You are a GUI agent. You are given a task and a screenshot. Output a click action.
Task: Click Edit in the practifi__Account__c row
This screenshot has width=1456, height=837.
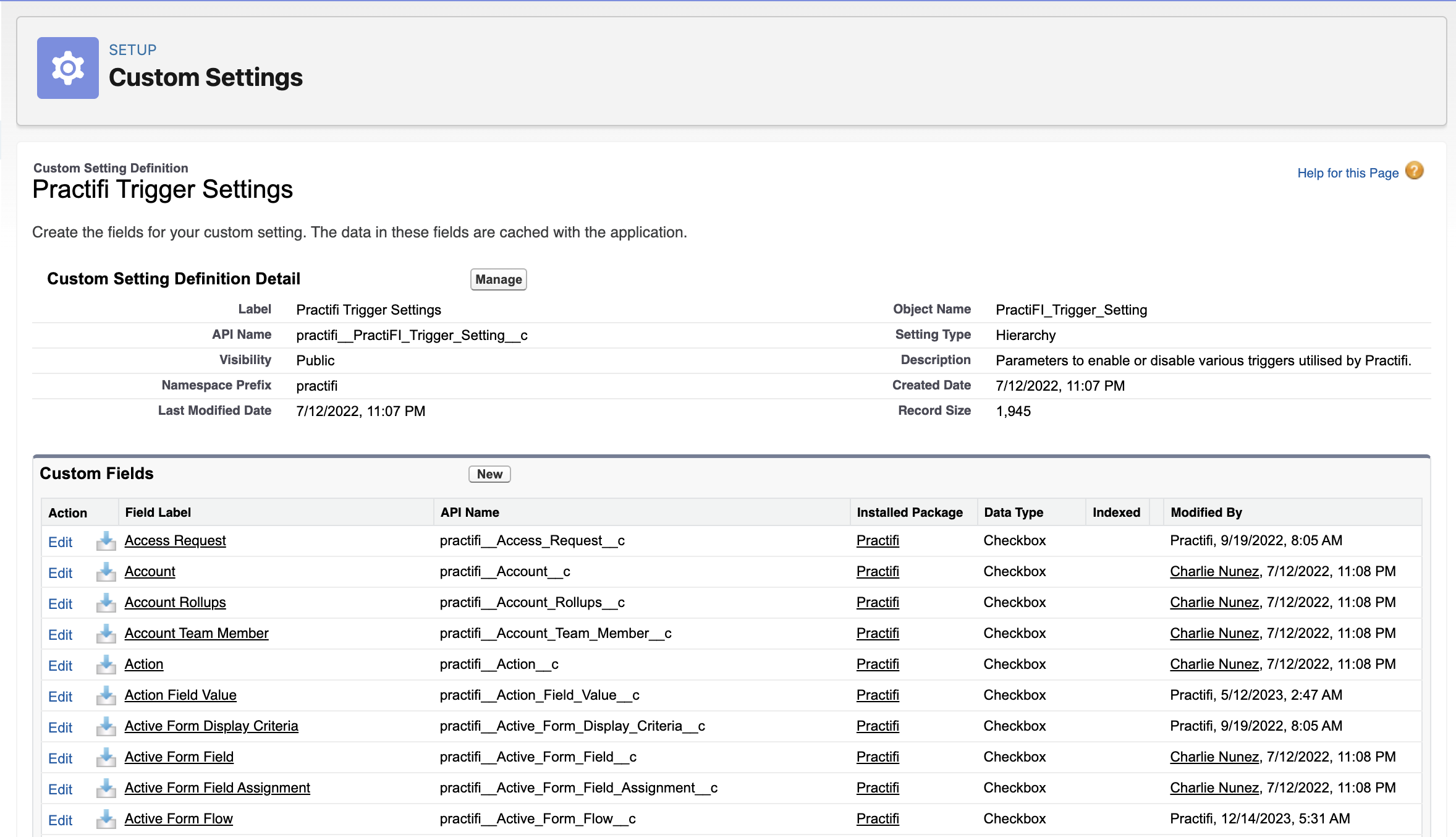(x=61, y=573)
